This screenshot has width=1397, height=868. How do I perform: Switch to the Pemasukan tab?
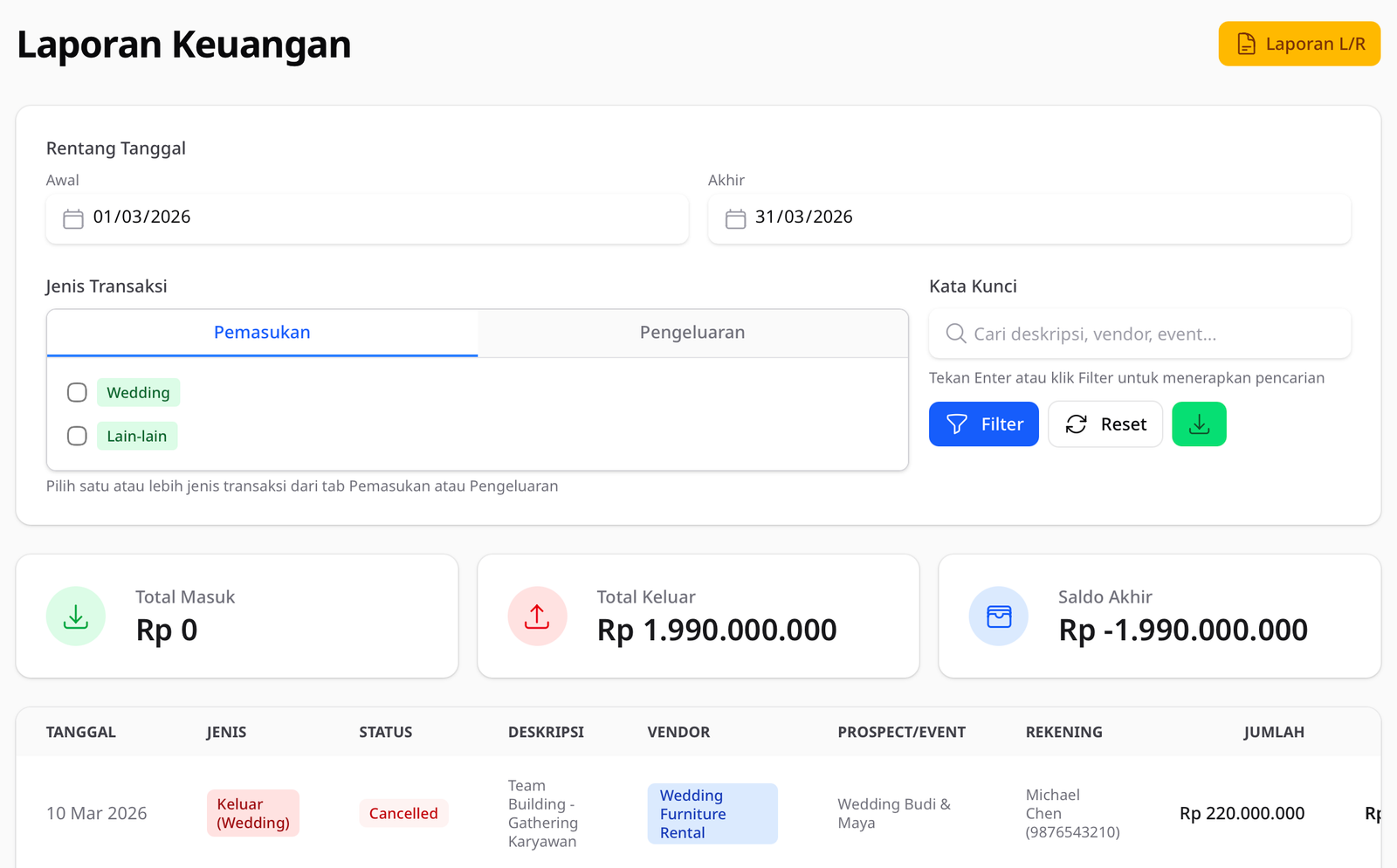click(262, 333)
